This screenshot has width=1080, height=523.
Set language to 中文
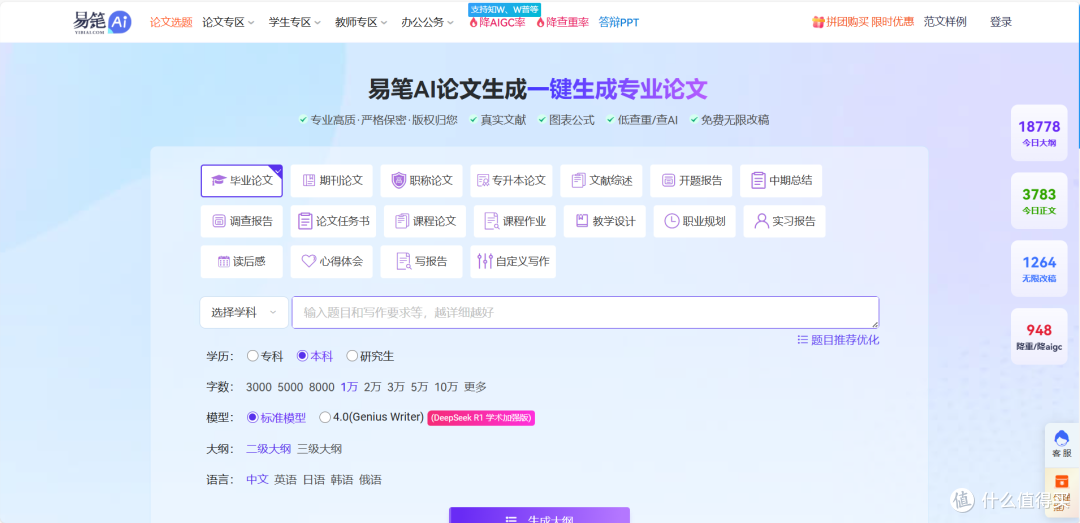coord(258,480)
